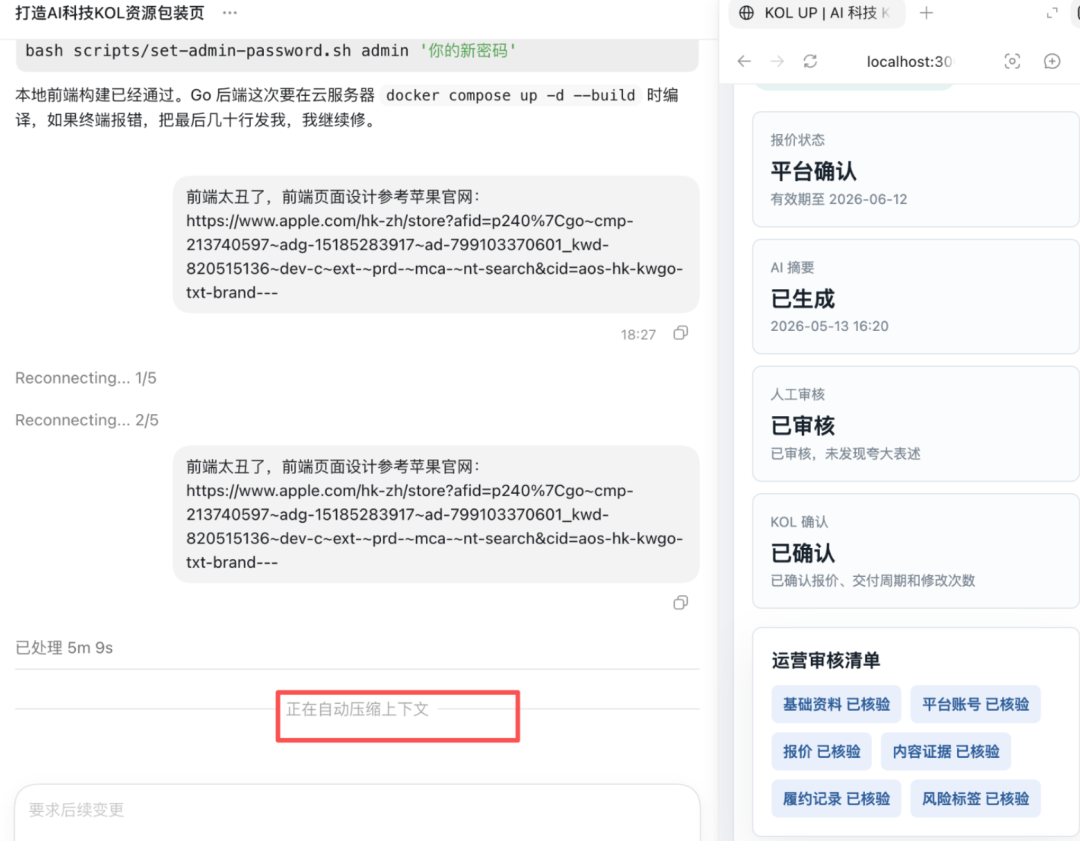
Task: Open the three-dot menu beside conversation title
Action: click(230, 13)
